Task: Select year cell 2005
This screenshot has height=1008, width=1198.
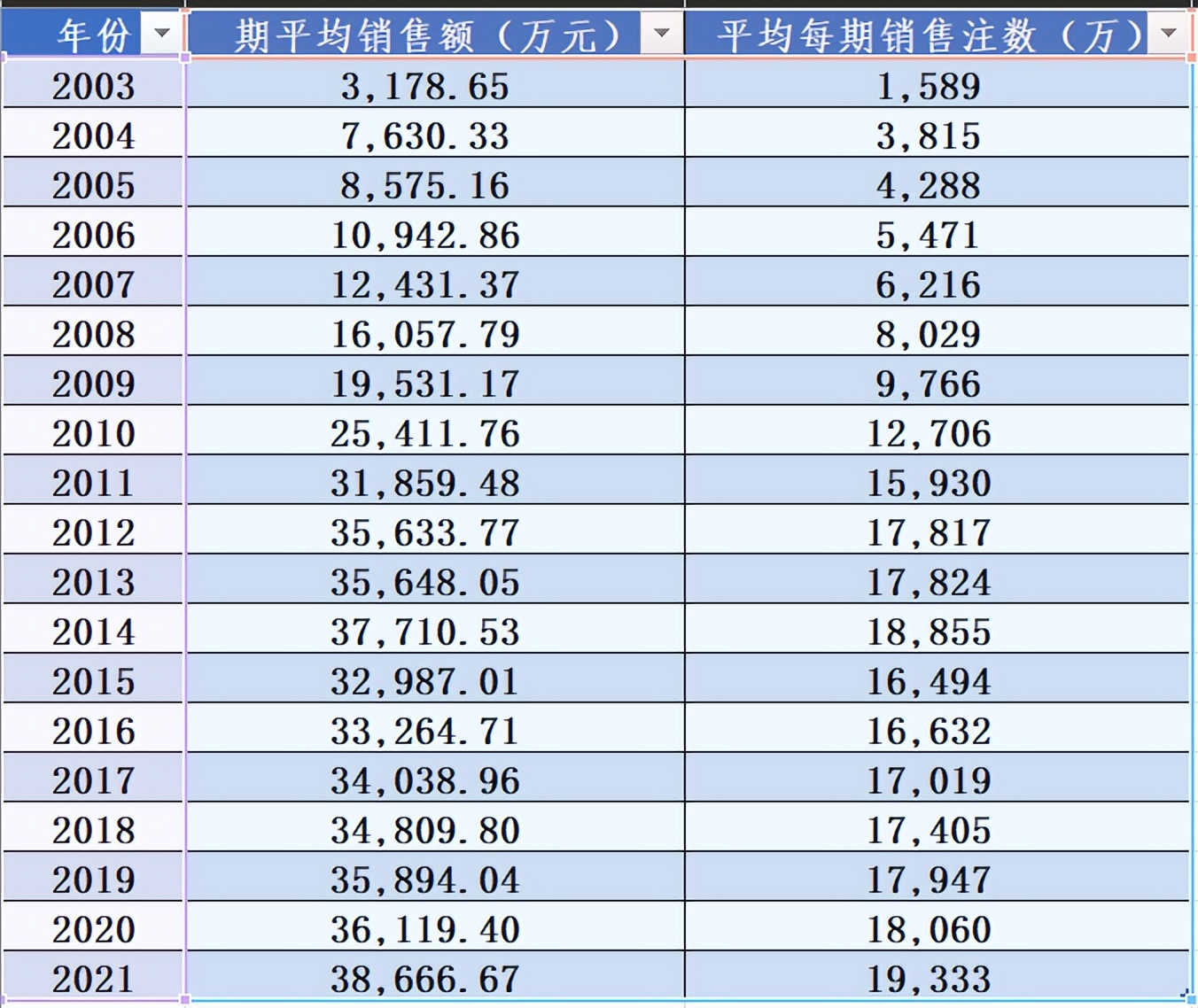Action: [93, 184]
